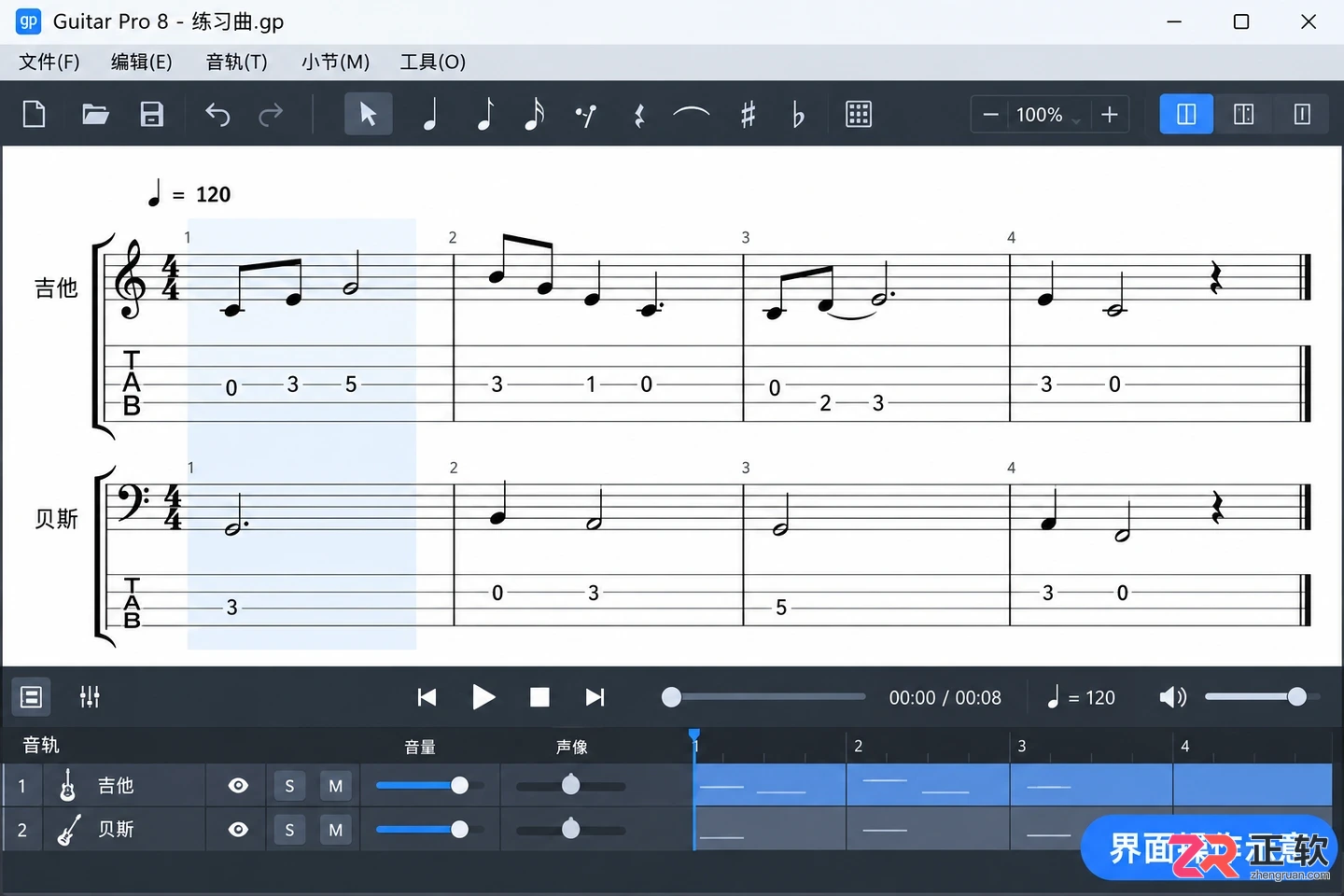This screenshot has width=1344, height=896.
Task: Click the 吉他 track volume slider
Action: (x=429, y=786)
